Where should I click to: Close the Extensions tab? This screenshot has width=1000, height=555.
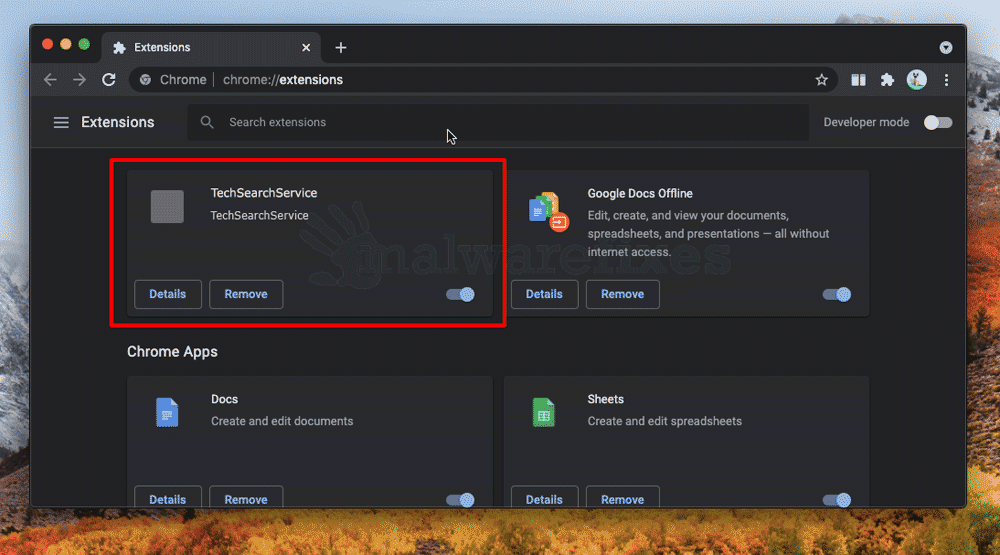coord(306,47)
